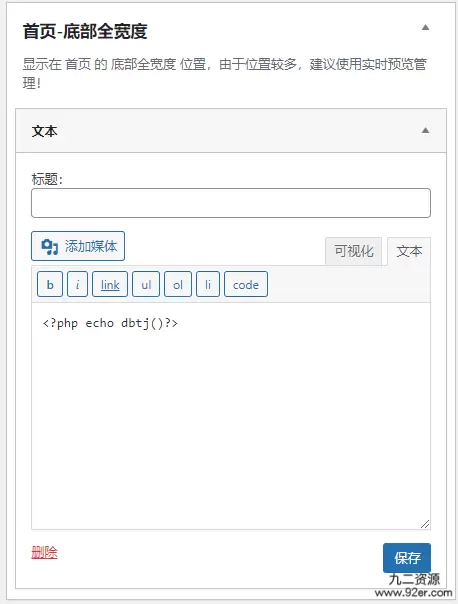
Task: Apply bold with the b quicktag
Action: [x=50, y=284]
